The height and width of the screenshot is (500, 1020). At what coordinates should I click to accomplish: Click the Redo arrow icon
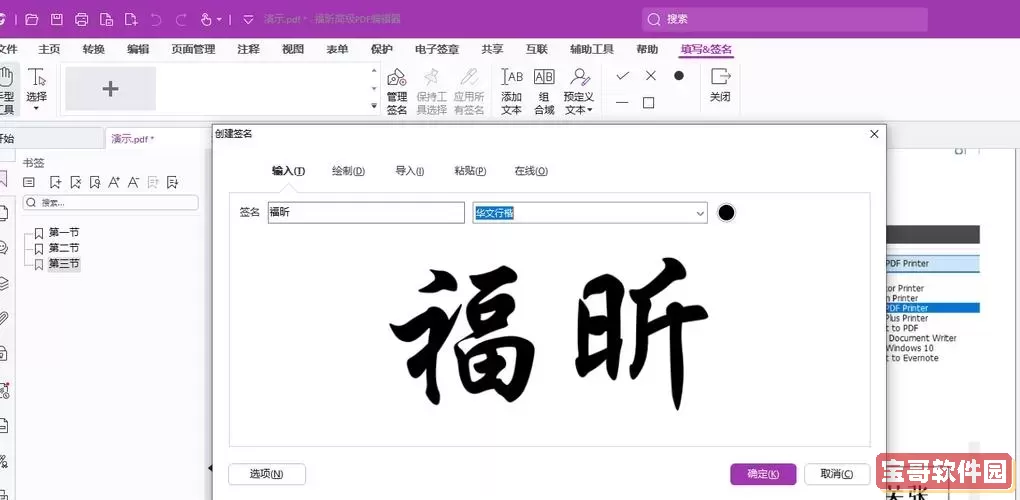coord(181,20)
